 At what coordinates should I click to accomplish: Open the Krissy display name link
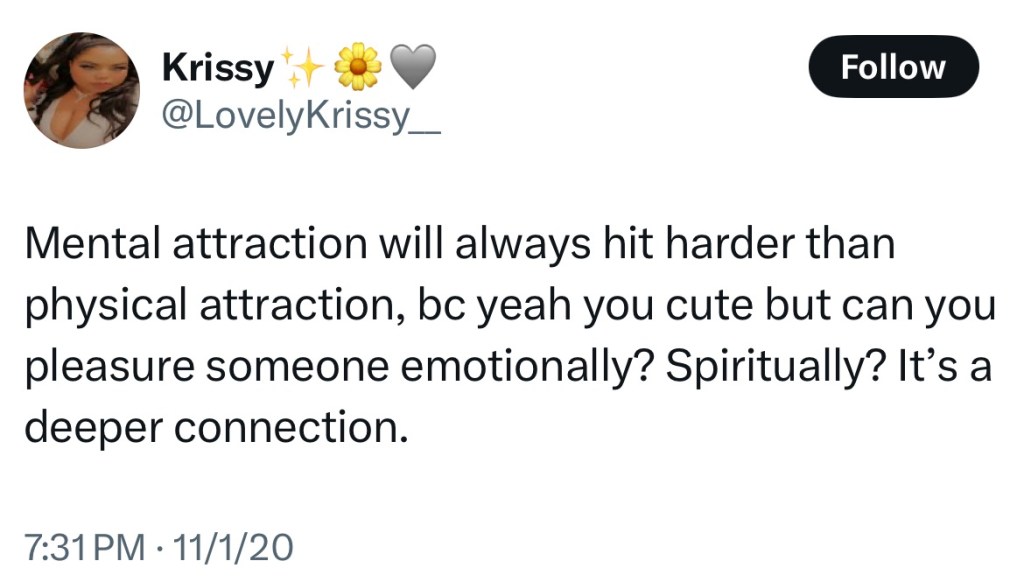point(217,68)
